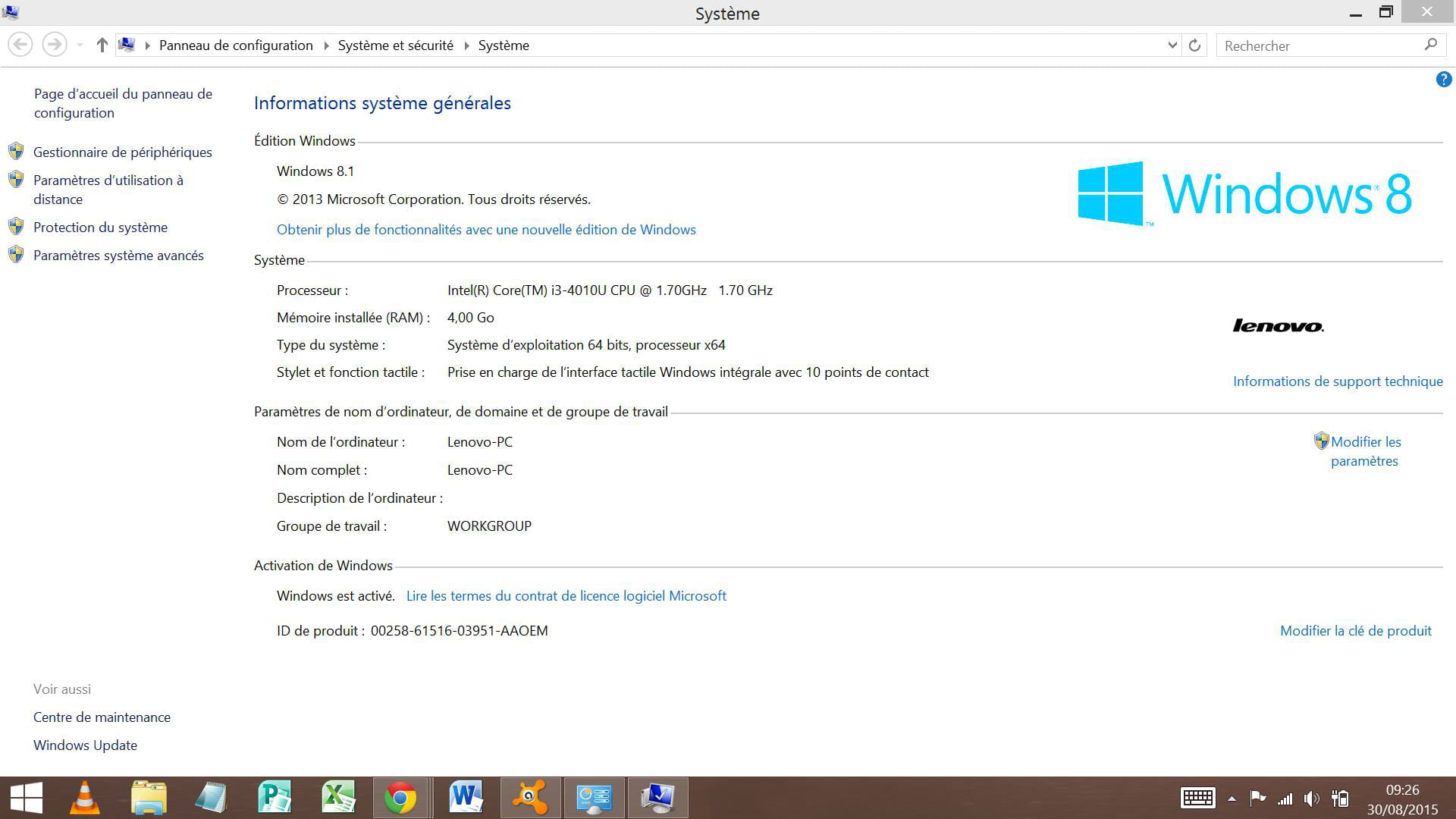Launch VLC media player from the taskbar
This screenshot has height=819, width=1456.
point(84,798)
